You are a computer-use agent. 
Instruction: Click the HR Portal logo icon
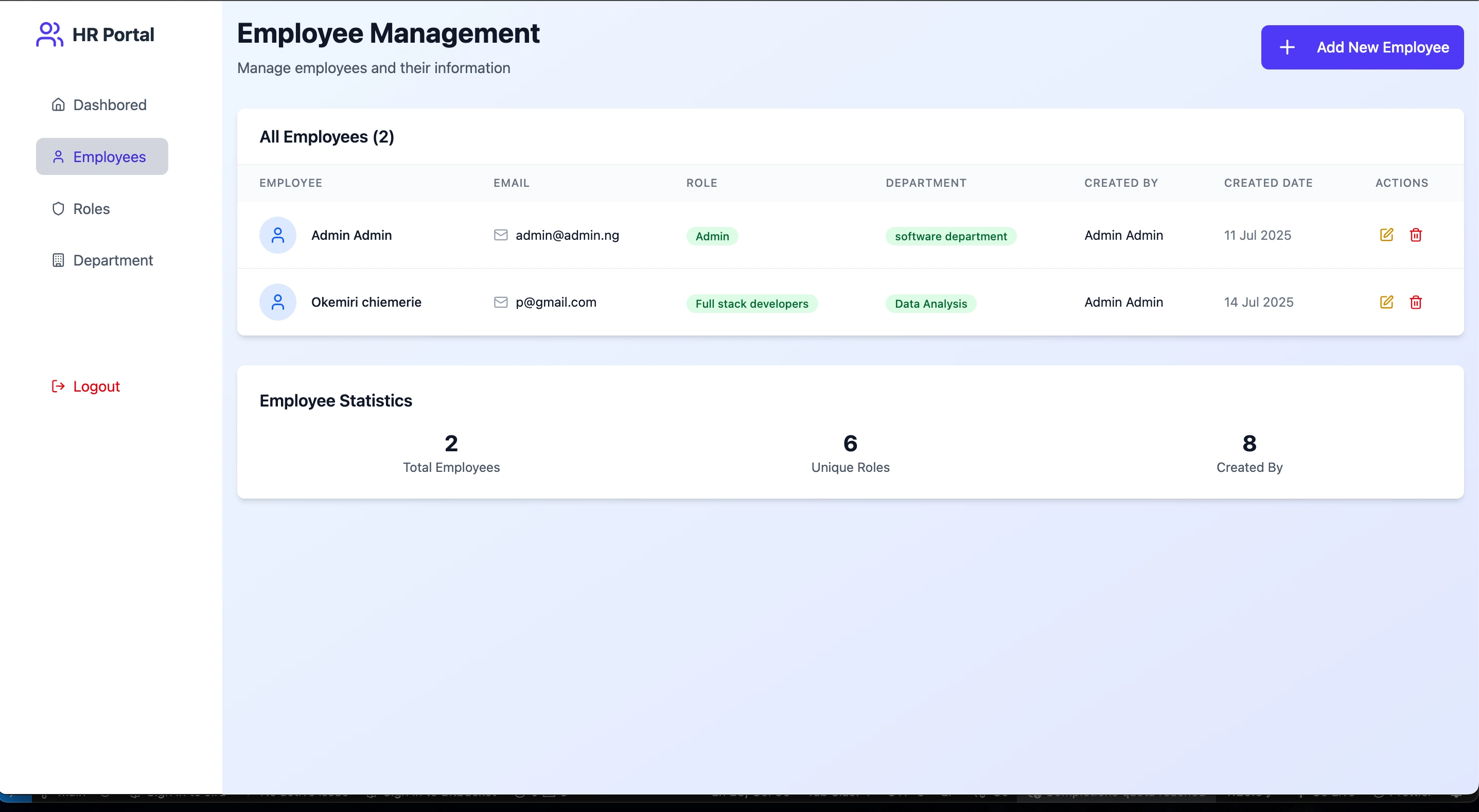point(49,34)
